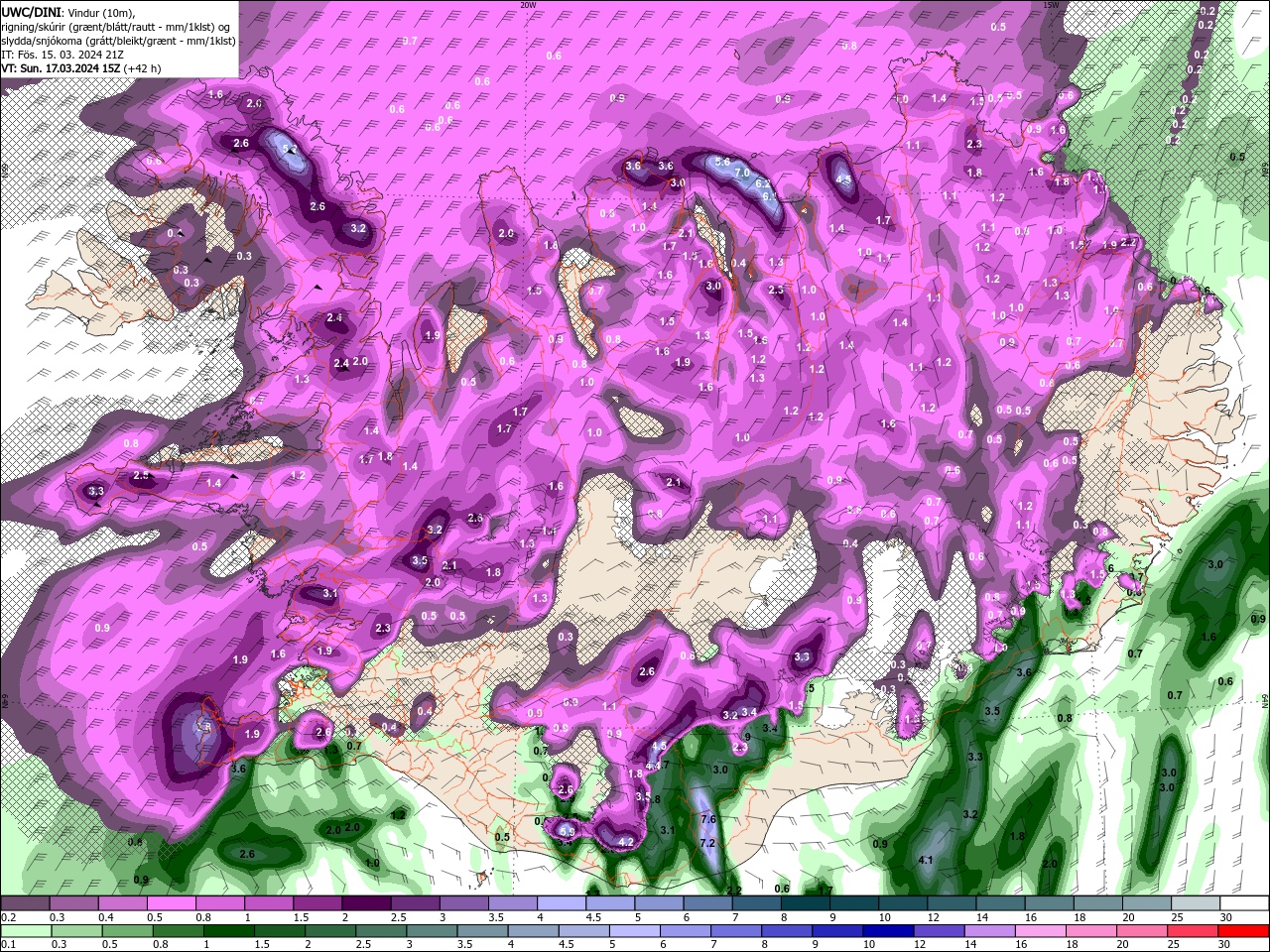Screen dimensions: 1270x952
Task: Click the '0.2' label starting the snow scale
Action: click(x=8, y=916)
